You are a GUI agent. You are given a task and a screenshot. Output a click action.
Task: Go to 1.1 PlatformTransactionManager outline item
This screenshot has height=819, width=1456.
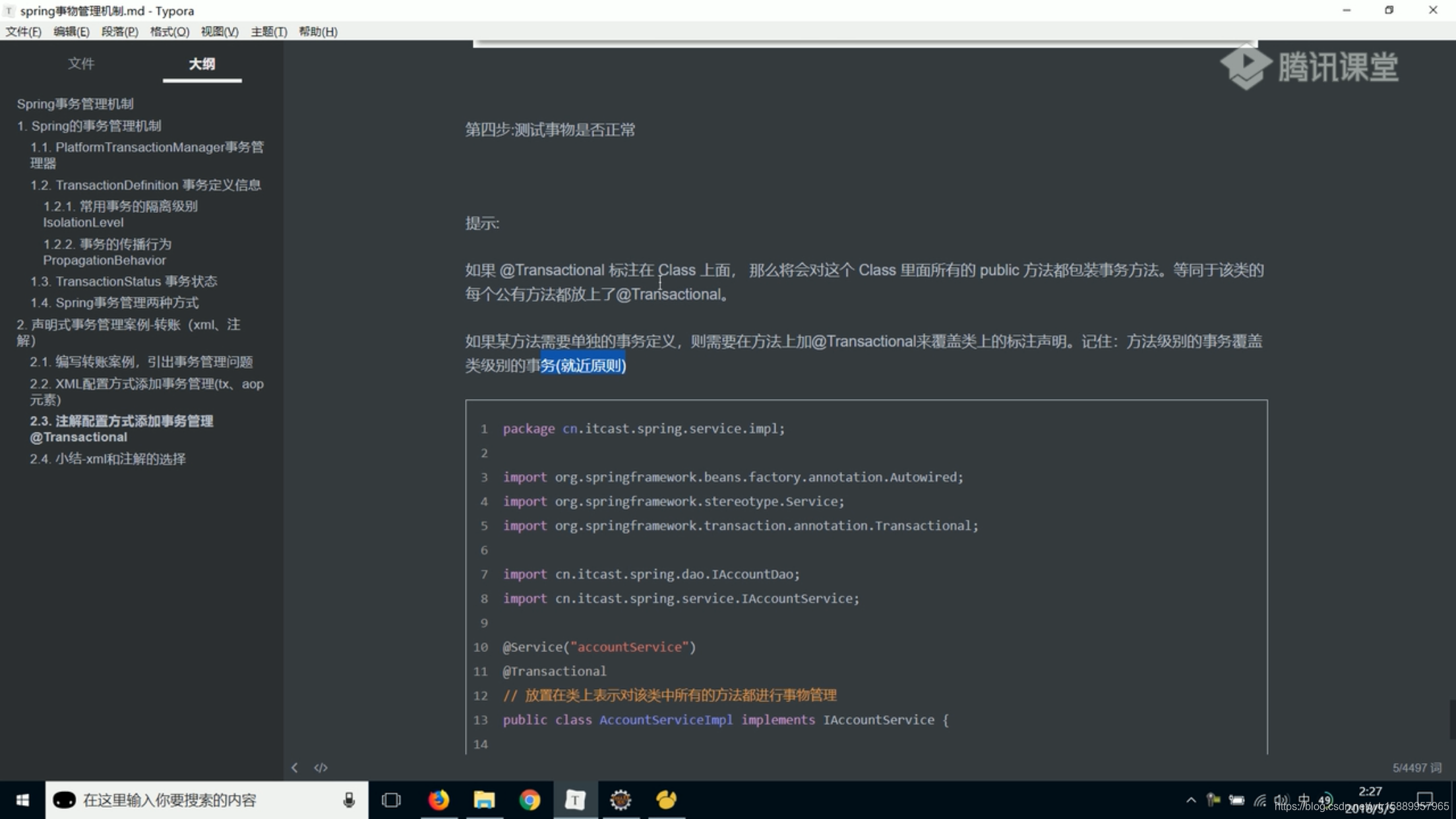[x=147, y=155]
